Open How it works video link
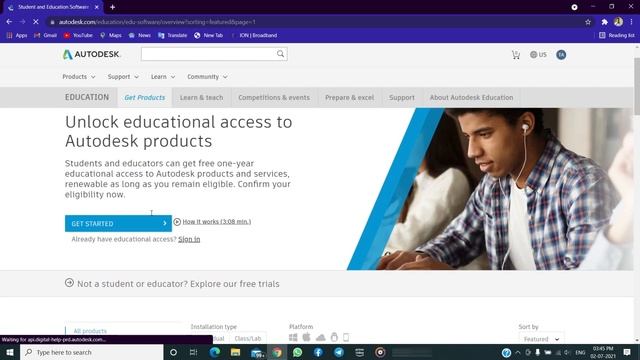This screenshot has width=640, height=360. [x=217, y=222]
